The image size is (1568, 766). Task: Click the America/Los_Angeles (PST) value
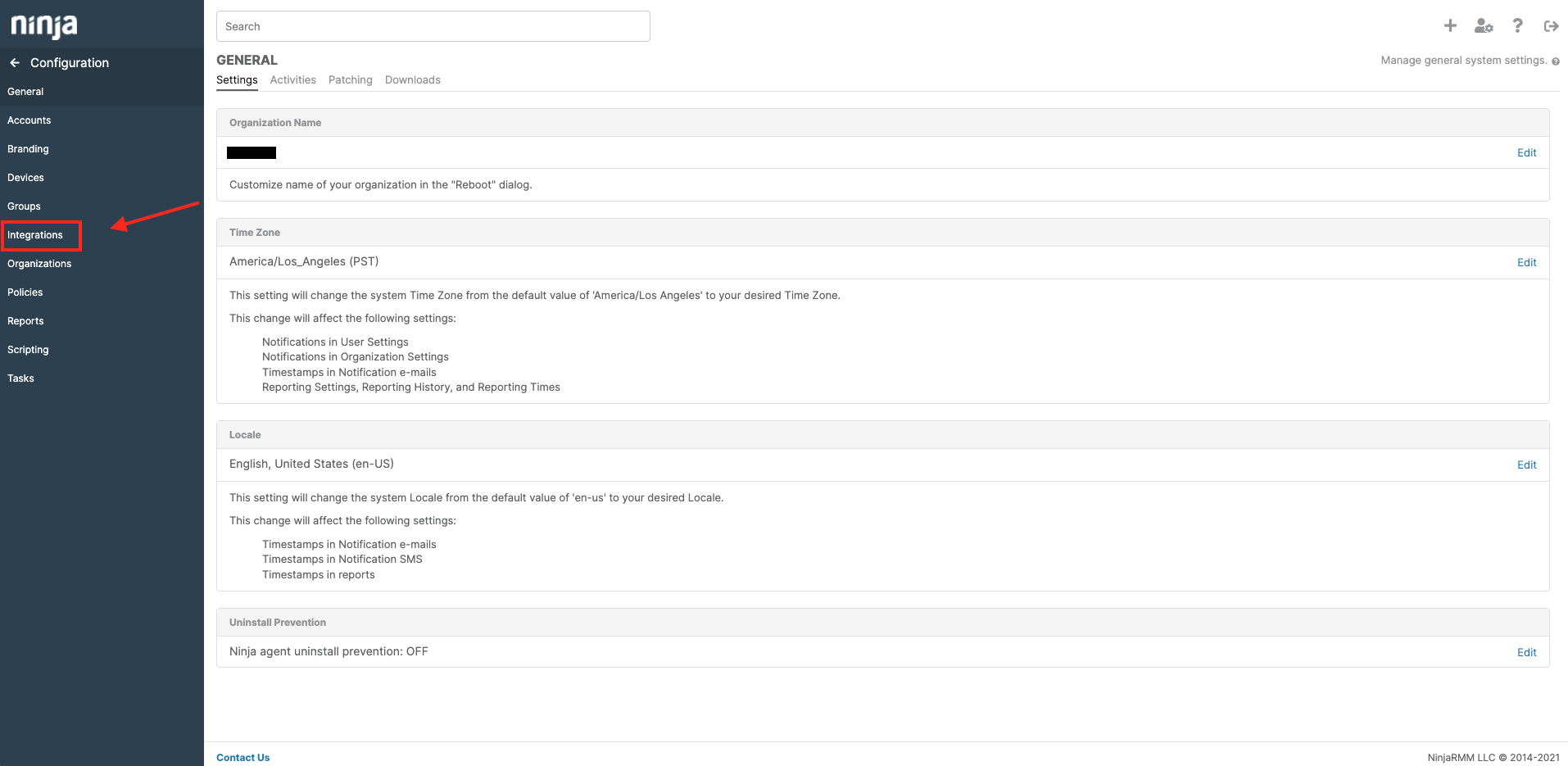[304, 262]
